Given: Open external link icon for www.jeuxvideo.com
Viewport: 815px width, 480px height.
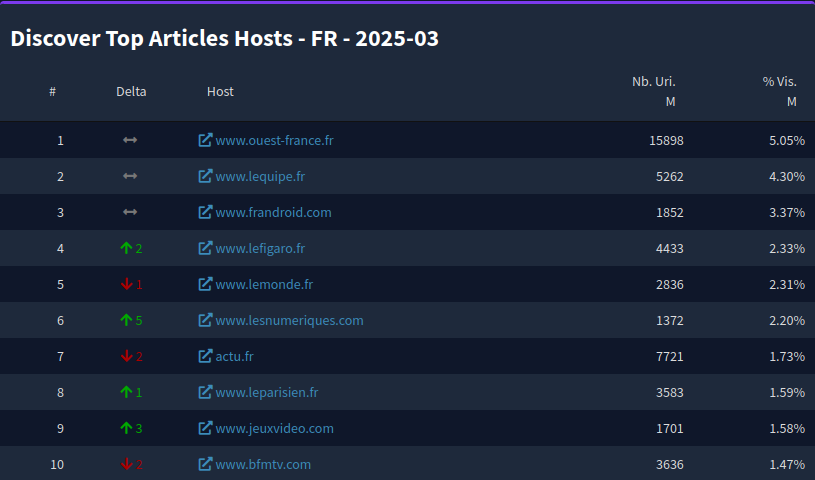Looking at the screenshot, I should pyautogui.click(x=205, y=428).
